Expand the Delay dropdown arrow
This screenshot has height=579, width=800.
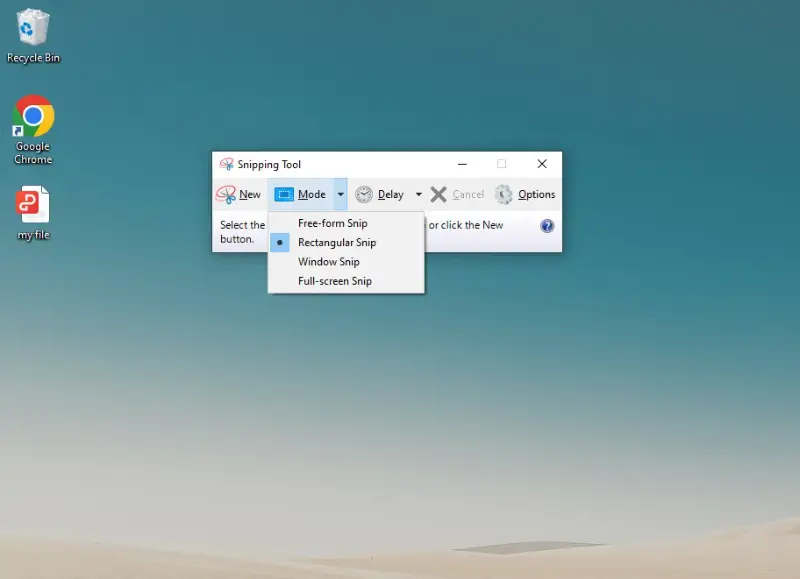(418, 195)
